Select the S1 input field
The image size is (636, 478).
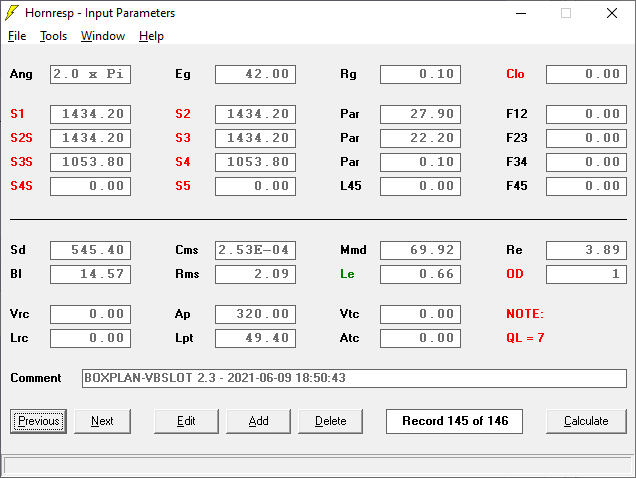(90, 114)
